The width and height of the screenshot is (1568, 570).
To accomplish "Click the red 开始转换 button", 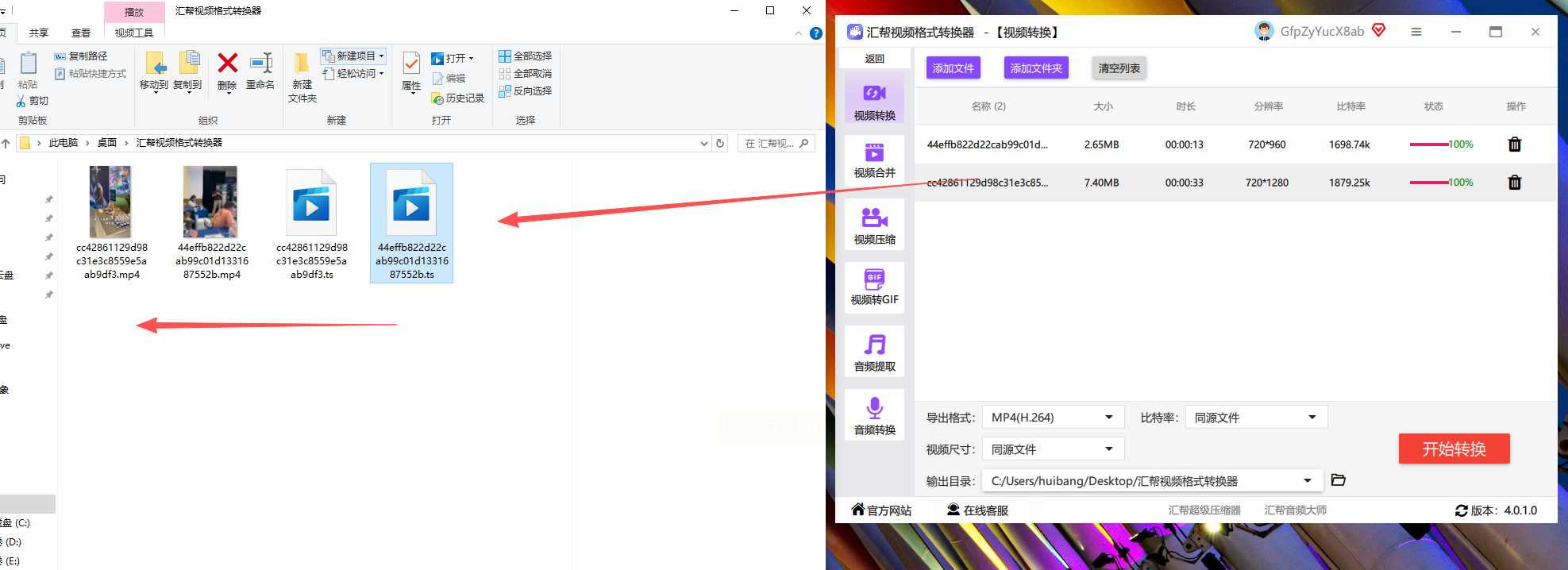I will click(1454, 449).
